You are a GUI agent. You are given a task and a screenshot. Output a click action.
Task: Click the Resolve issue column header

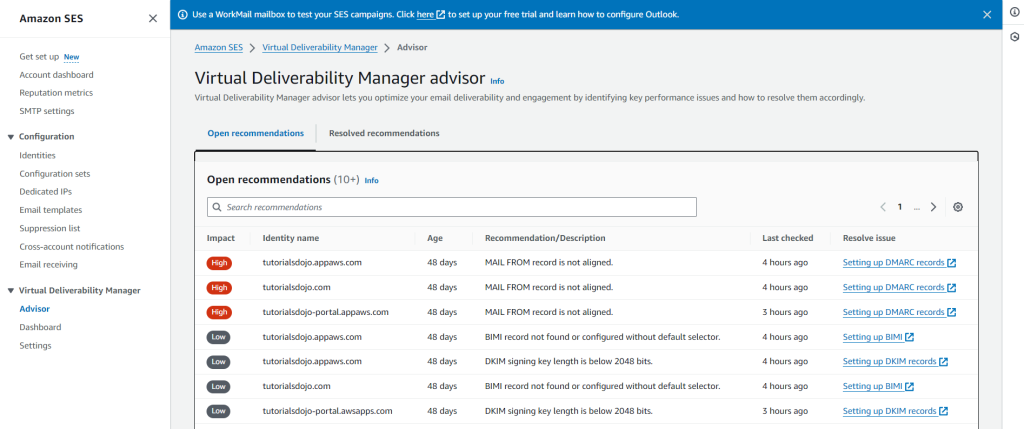(869, 238)
